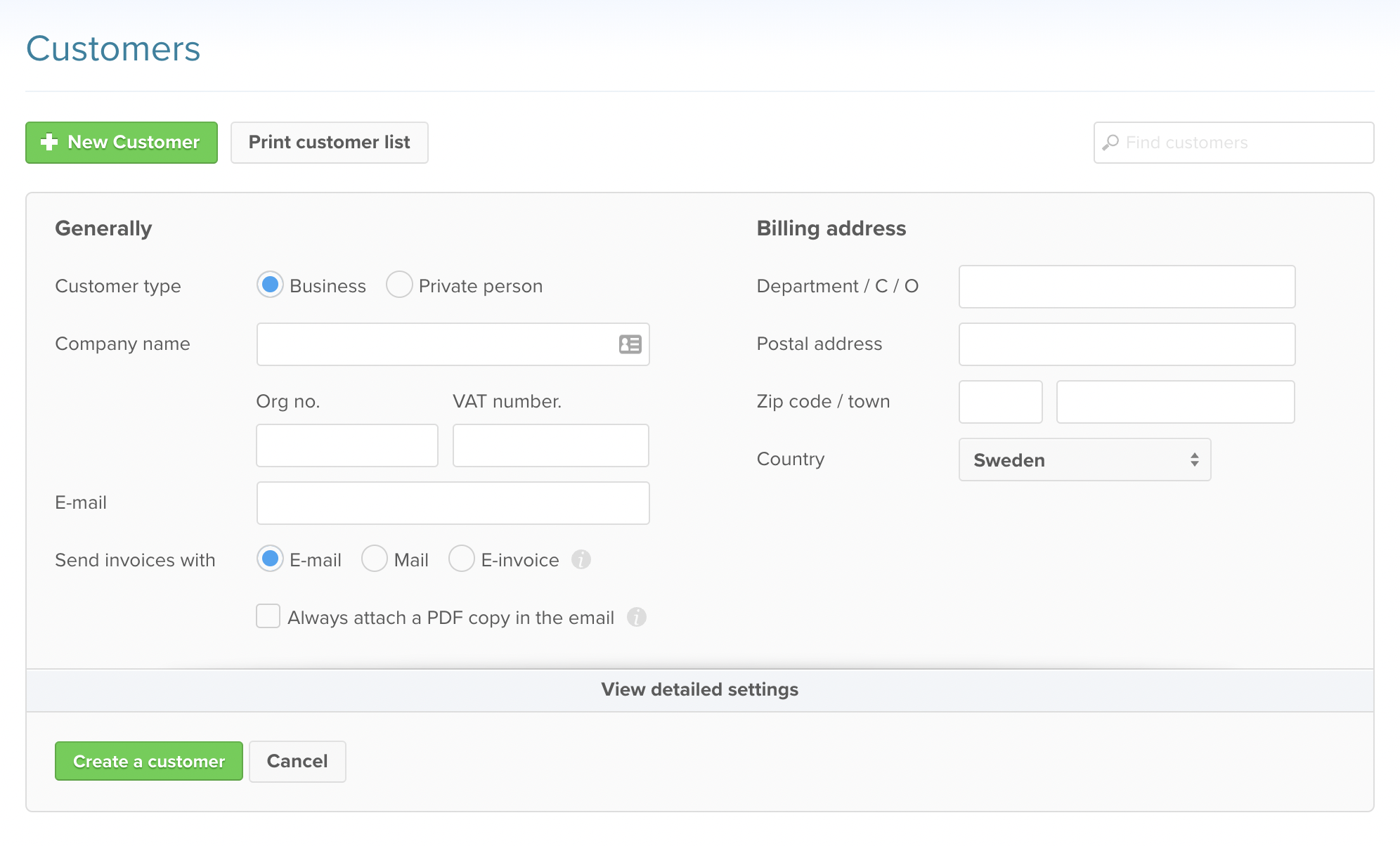This screenshot has height=846, width=1400.
Task: Click the E-mail address input field
Action: point(453,503)
